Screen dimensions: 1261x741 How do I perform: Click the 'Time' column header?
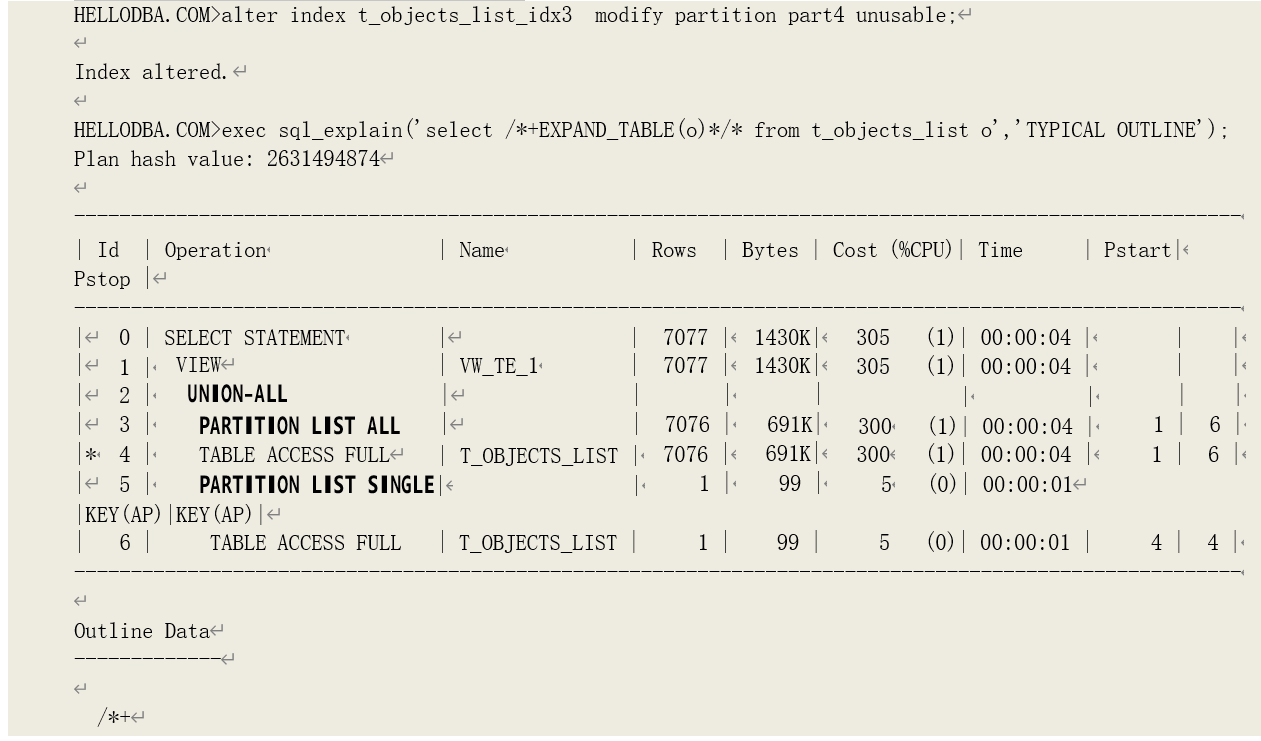(x=1000, y=251)
